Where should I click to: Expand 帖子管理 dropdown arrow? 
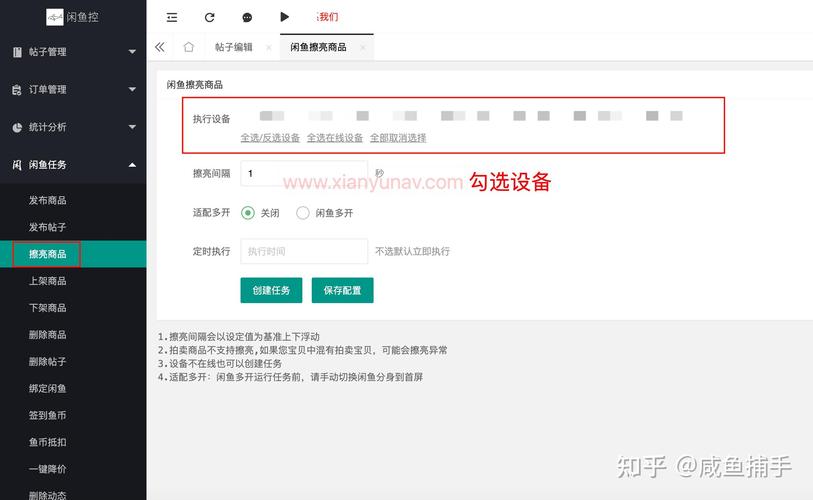132,52
